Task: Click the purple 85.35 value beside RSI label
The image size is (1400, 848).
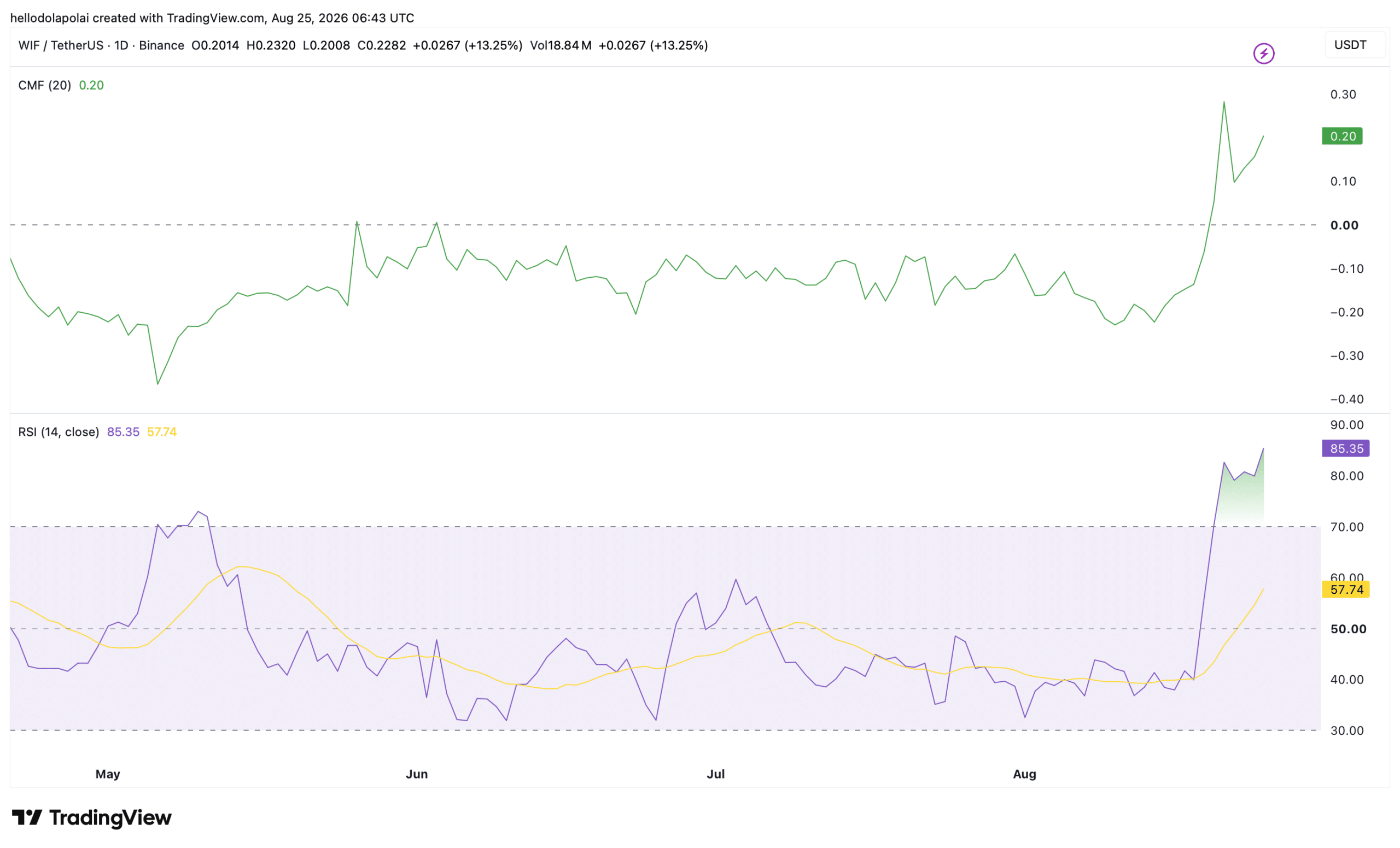Action: (x=123, y=432)
